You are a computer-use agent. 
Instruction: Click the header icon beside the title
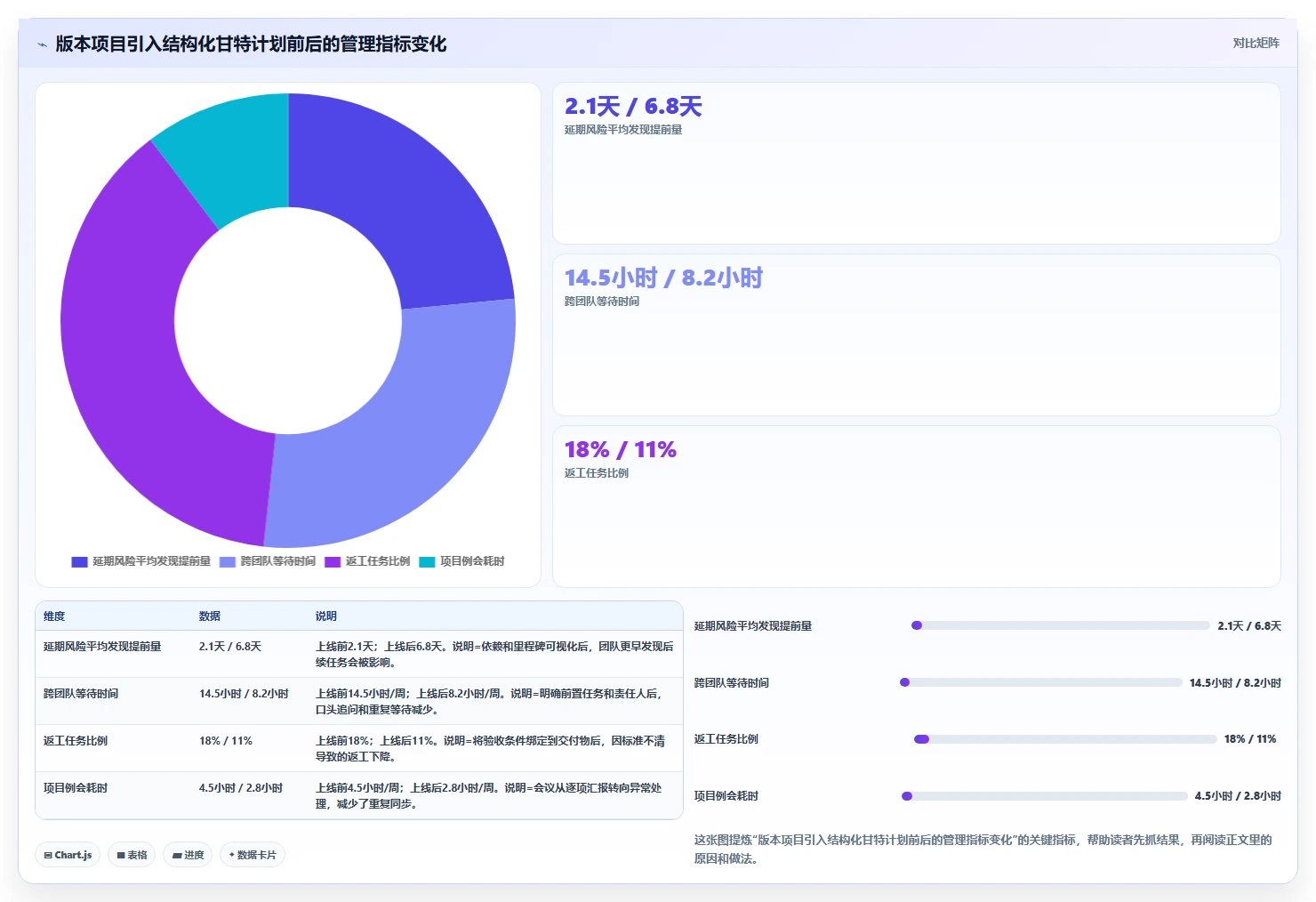(42, 44)
